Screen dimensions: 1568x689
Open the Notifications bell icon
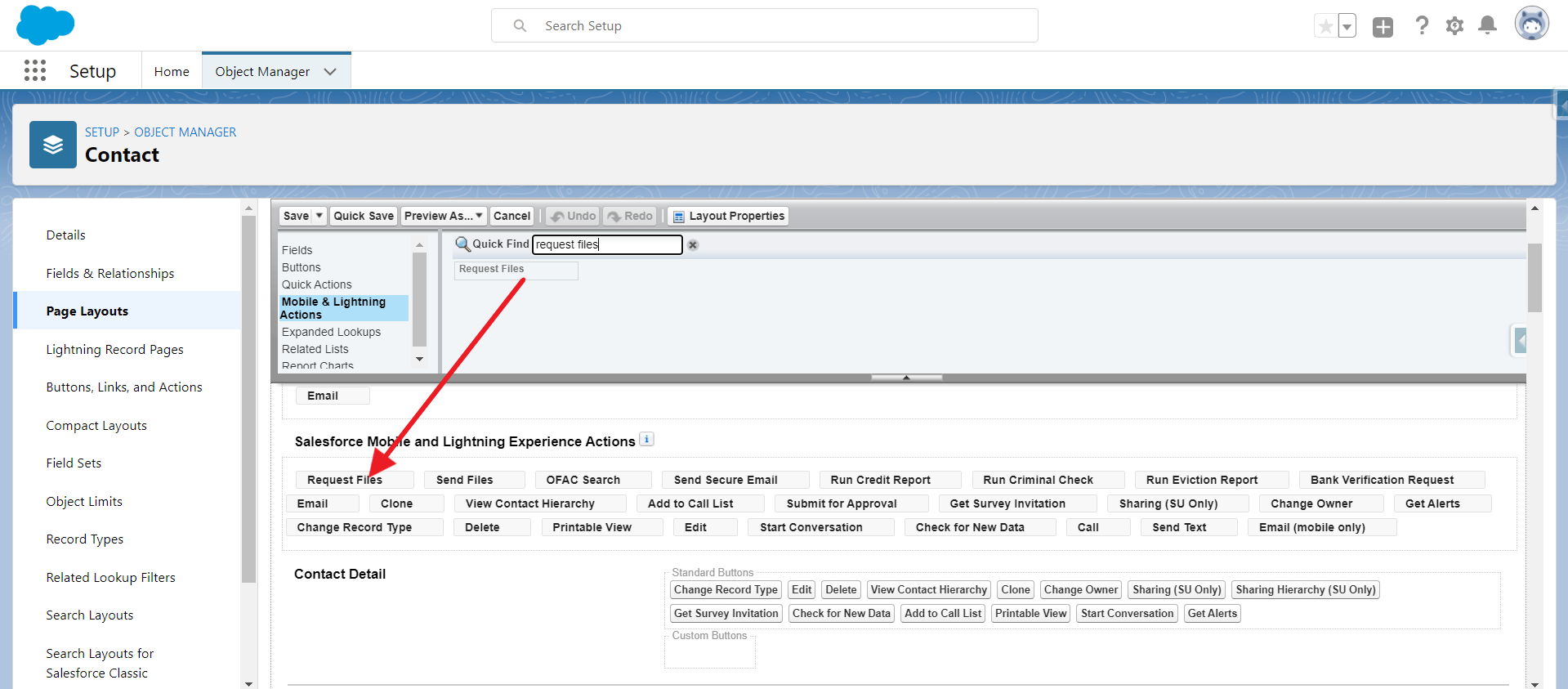1488,25
